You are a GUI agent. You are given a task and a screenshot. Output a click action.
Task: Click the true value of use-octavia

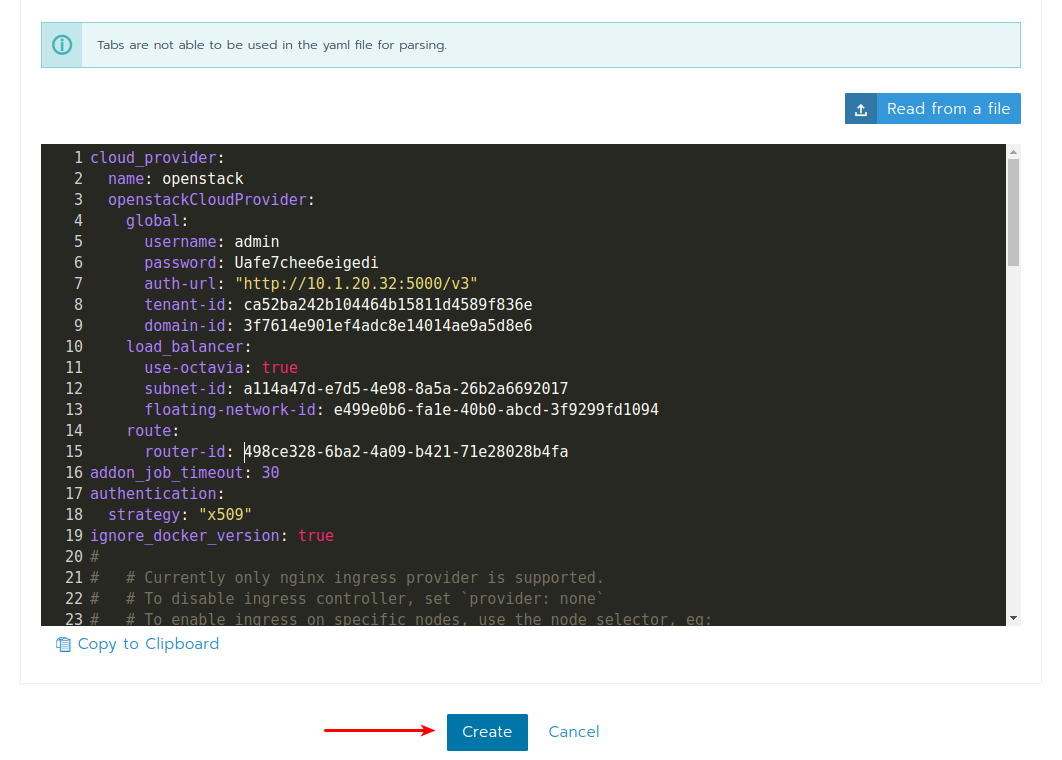280,368
